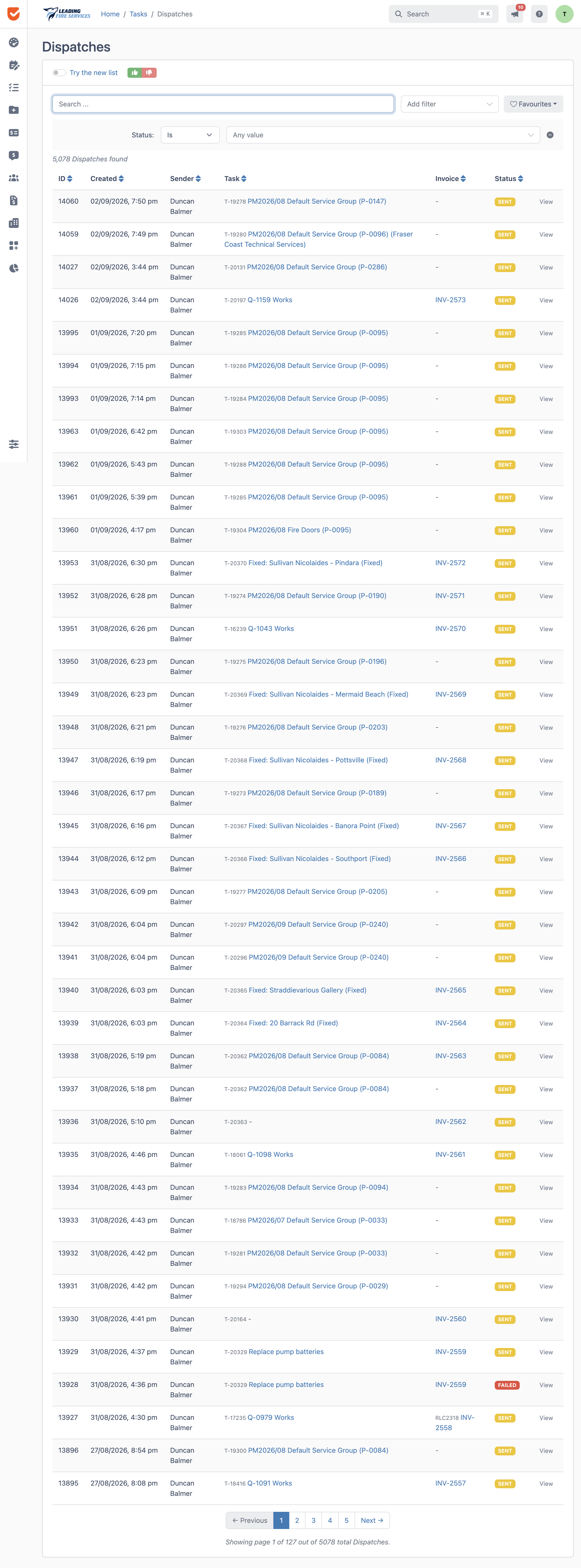Open the Favourites dropdown
Image resolution: width=581 pixels, height=1568 pixels.
tap(533, 104)
